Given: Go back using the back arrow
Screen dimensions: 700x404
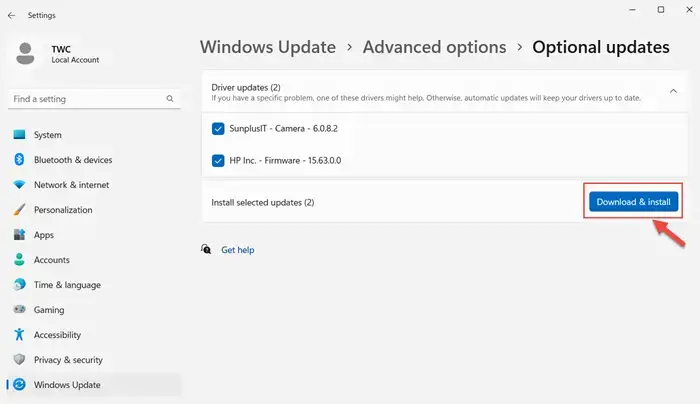Looking at the screenshot, I should coord(12,15).
